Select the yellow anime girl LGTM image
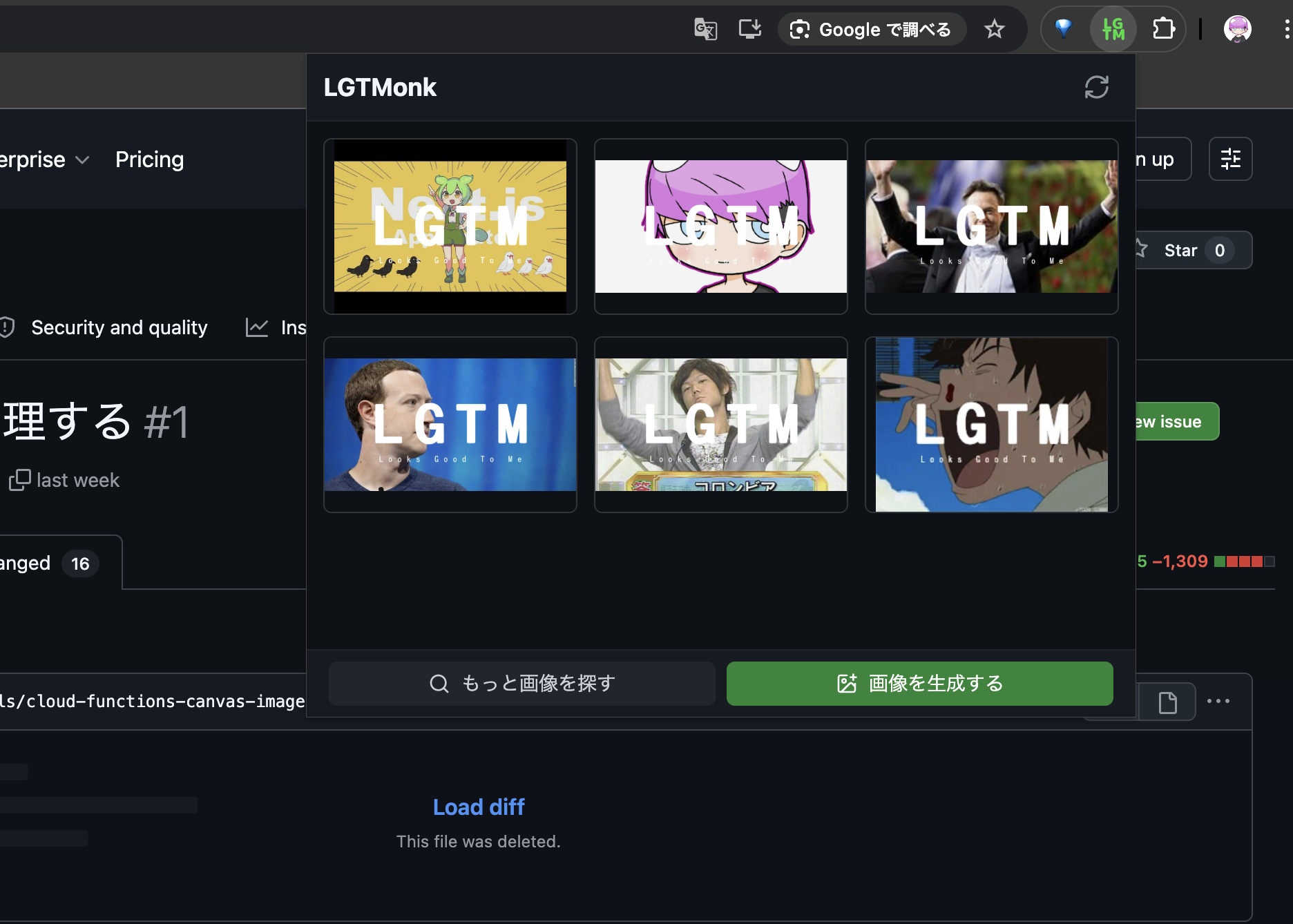This screenshot has width=1293, height=924. click(x=450, y=227)
